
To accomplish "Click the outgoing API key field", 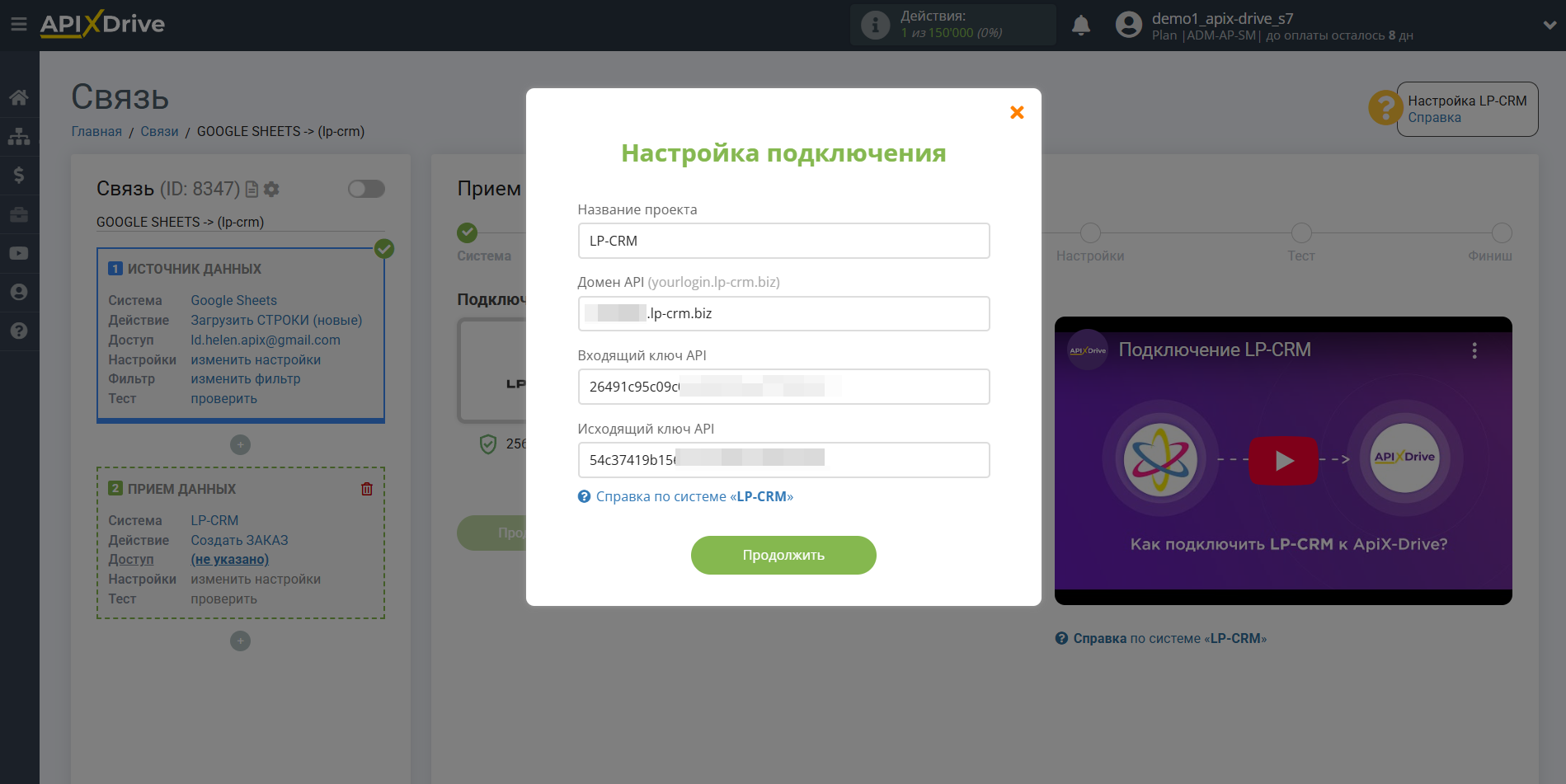I will (x=783, y=460).
